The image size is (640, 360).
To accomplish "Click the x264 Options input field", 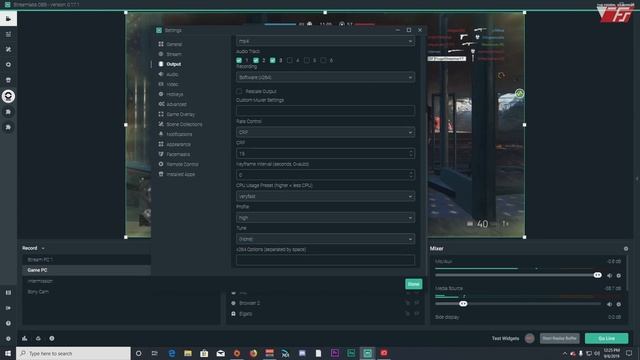I will tap(325, 260).
